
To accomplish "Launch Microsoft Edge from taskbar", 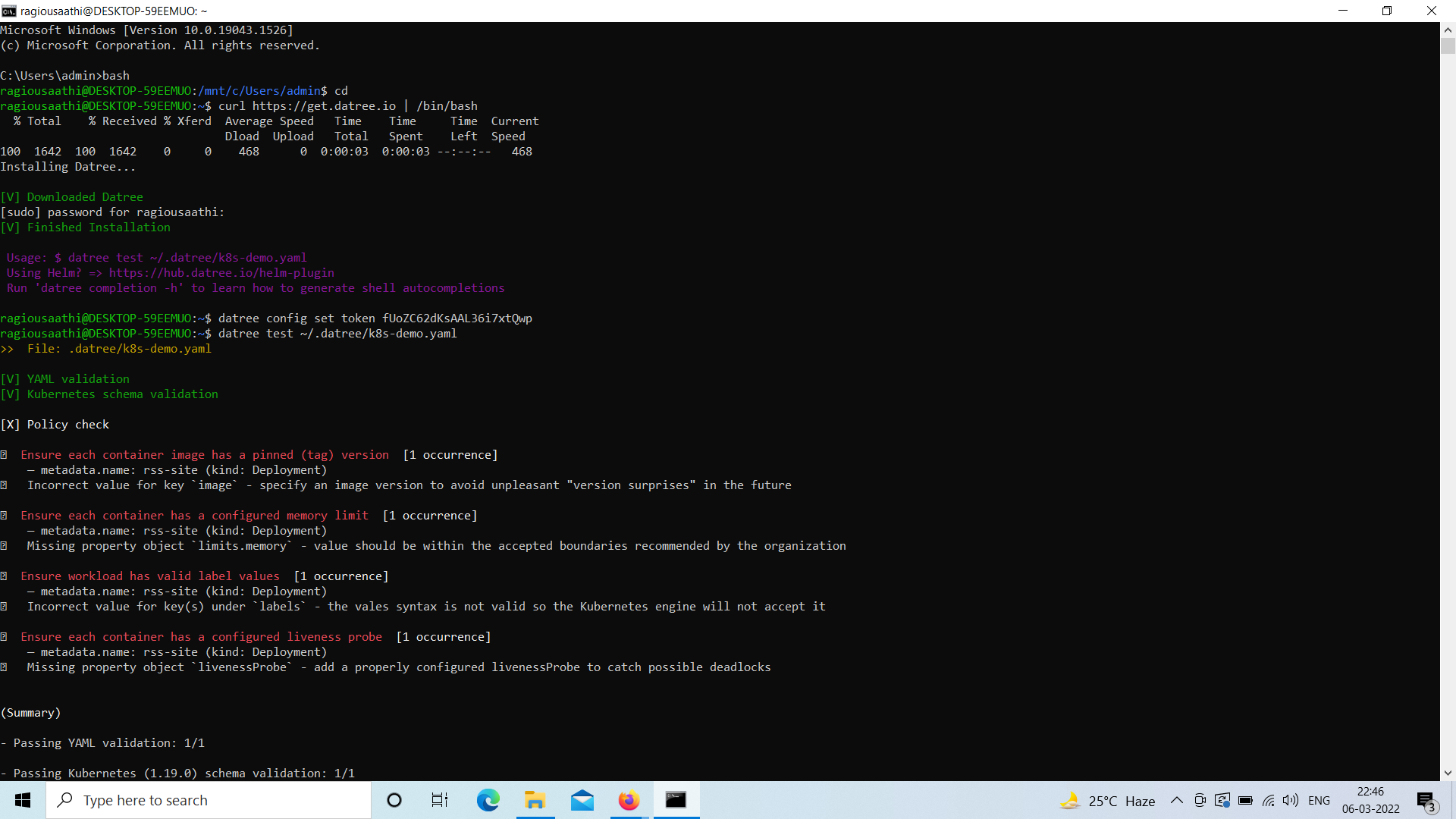I will (x=488, y=800).
